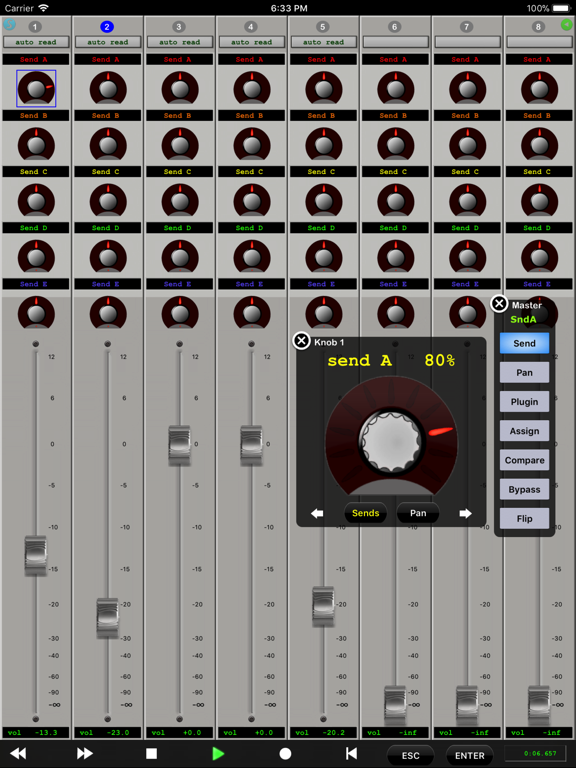Click channel 1 vol -13.3 readout
576x768 pixels.
tap(36, 733)
